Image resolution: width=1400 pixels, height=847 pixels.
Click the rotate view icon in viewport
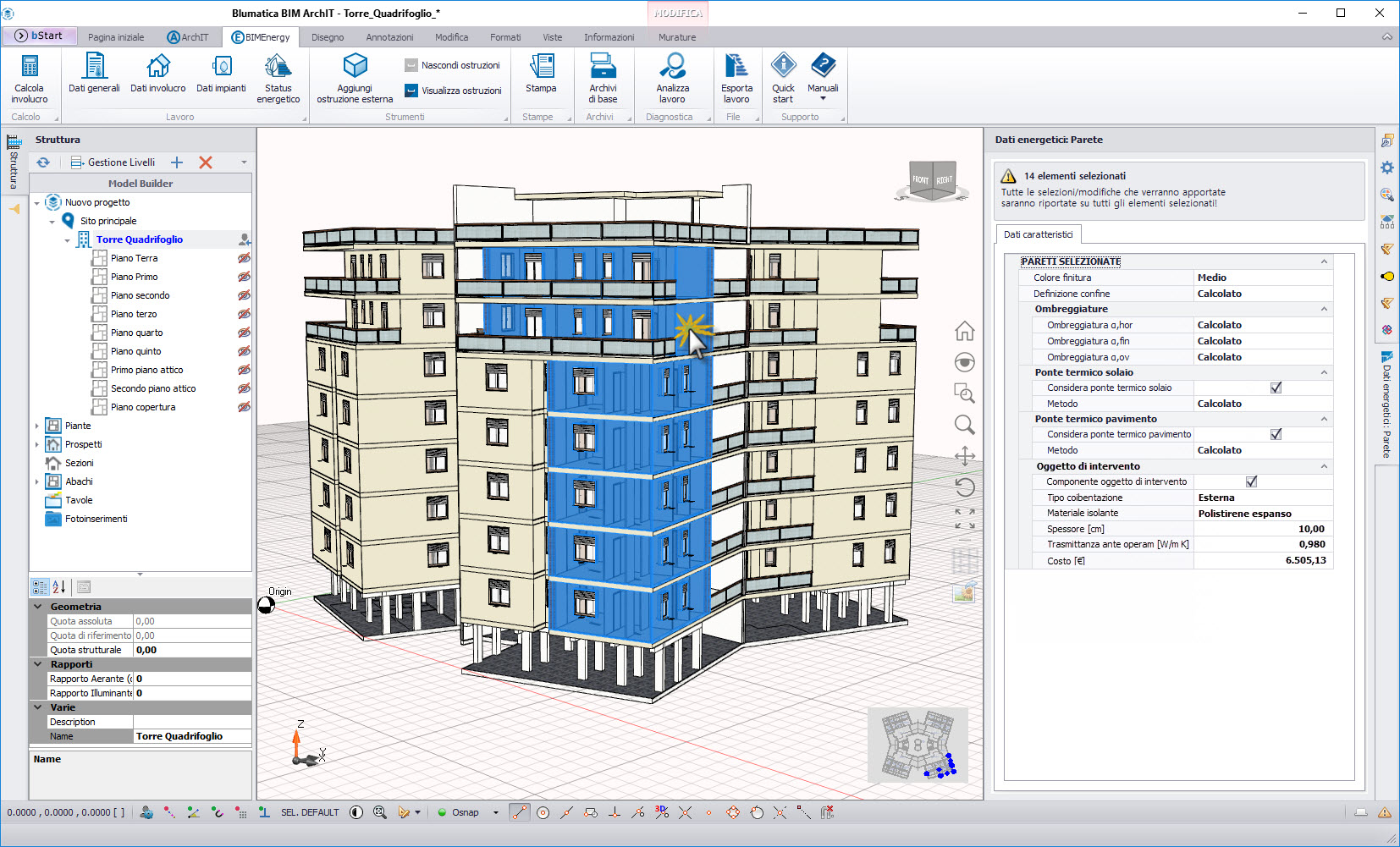[x=965, y=487]
